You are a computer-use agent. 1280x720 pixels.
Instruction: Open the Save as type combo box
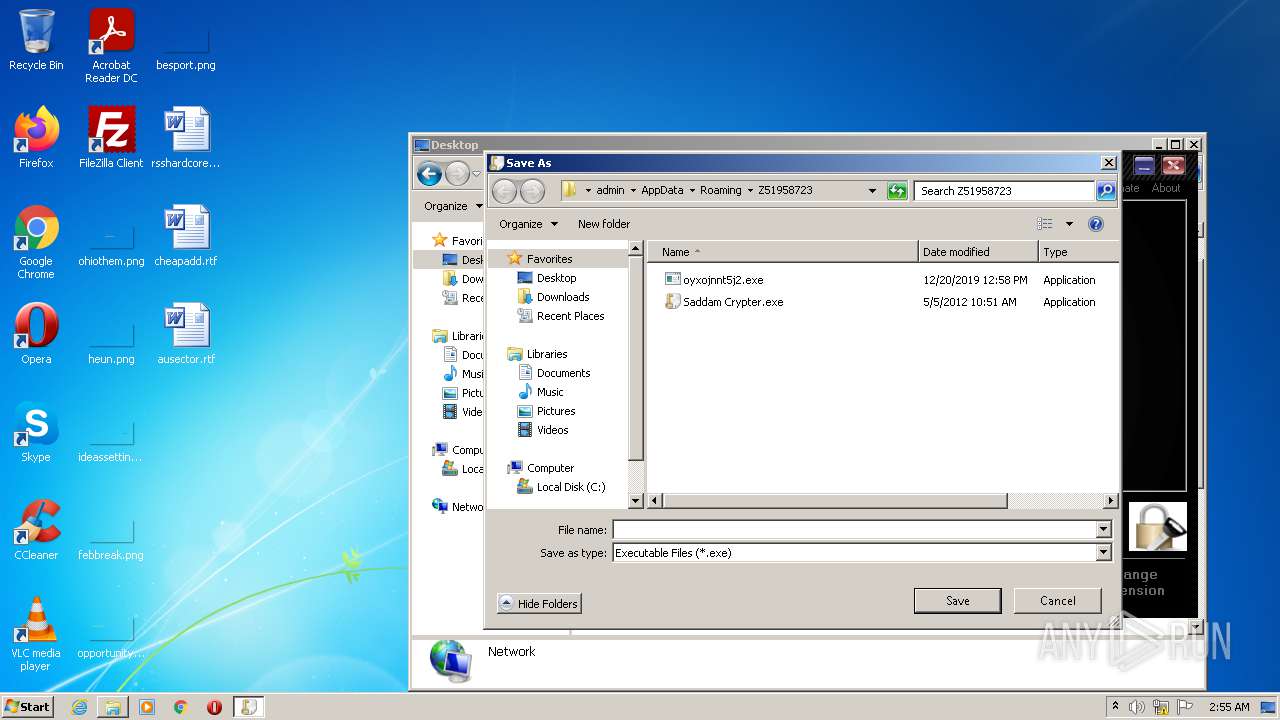click(x=862, y=553)
